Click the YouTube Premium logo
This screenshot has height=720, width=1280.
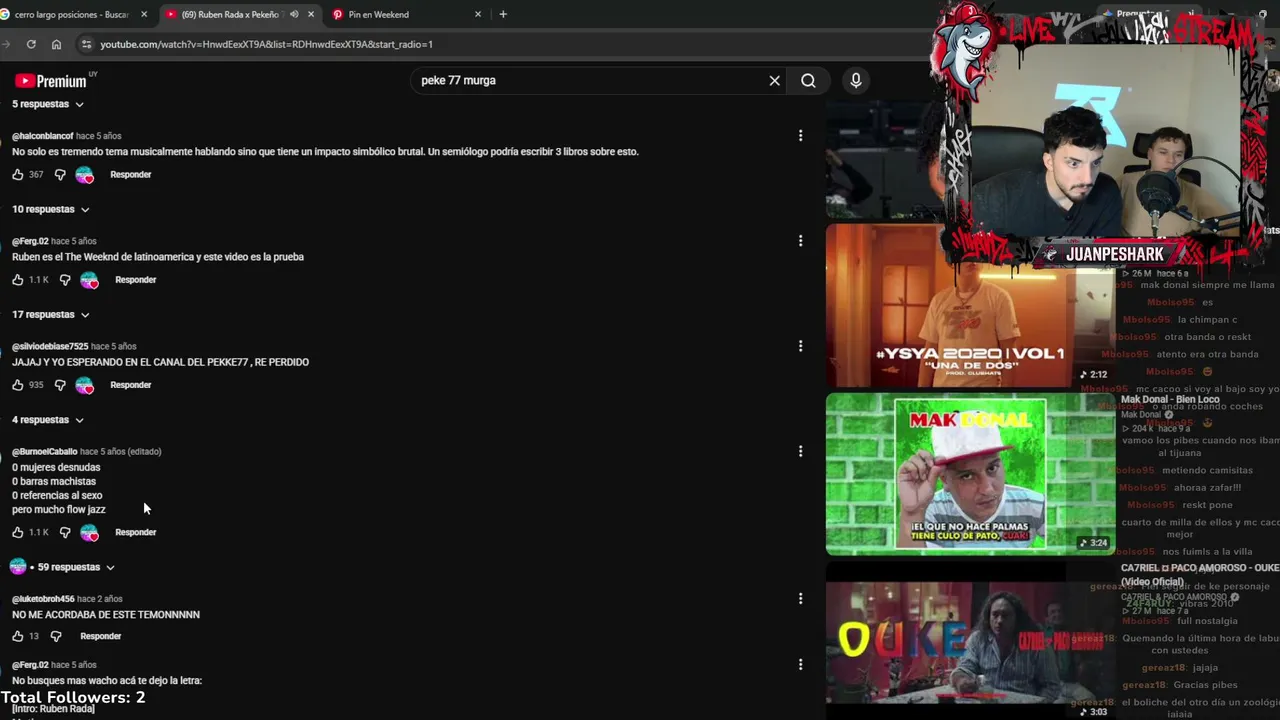[51, 81]
